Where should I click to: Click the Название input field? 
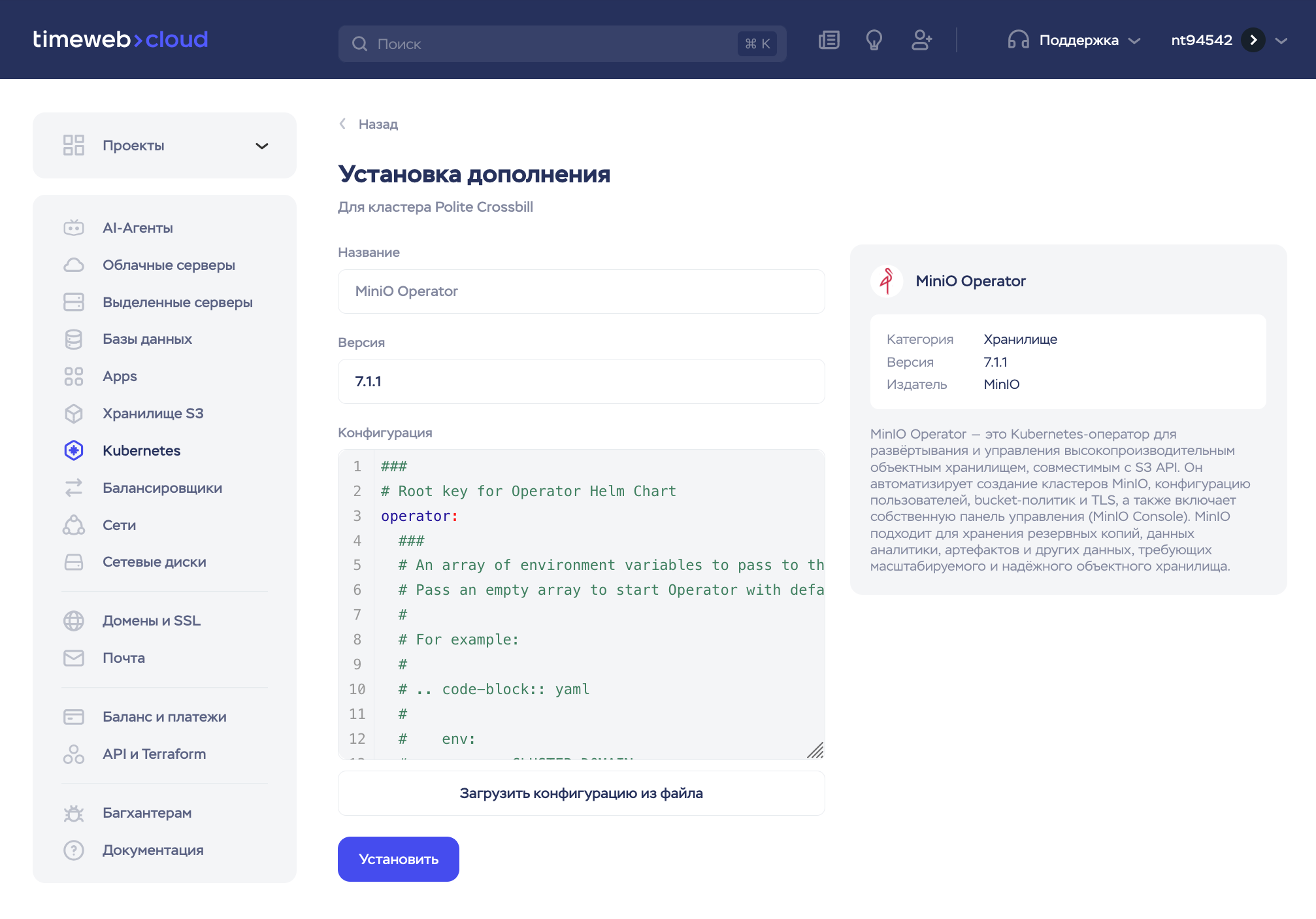(582, 292)
